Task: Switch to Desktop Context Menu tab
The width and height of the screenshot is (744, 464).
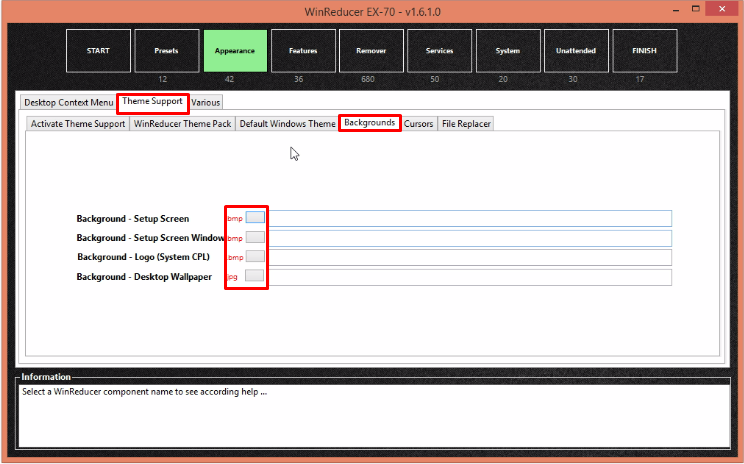Action: pyautogui.click(x=69, y=102)
